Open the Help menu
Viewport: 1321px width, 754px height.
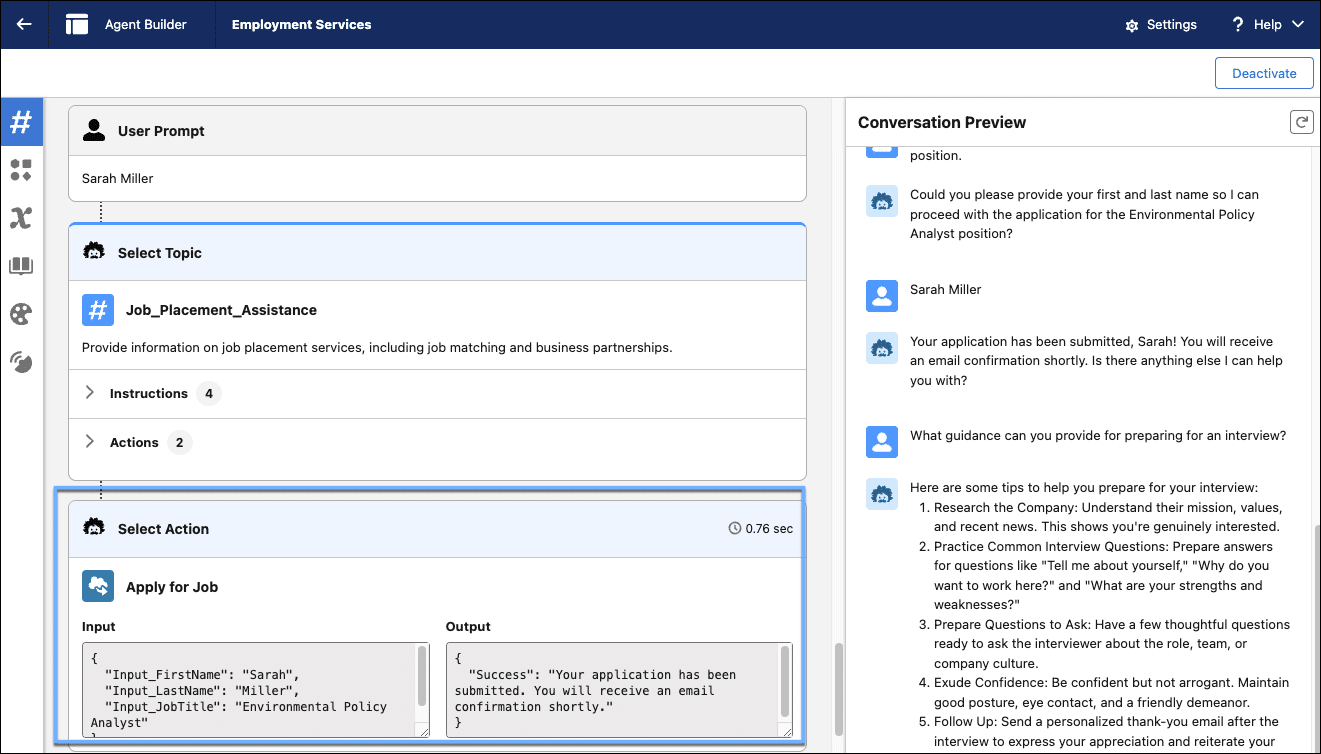(1267, 24)
